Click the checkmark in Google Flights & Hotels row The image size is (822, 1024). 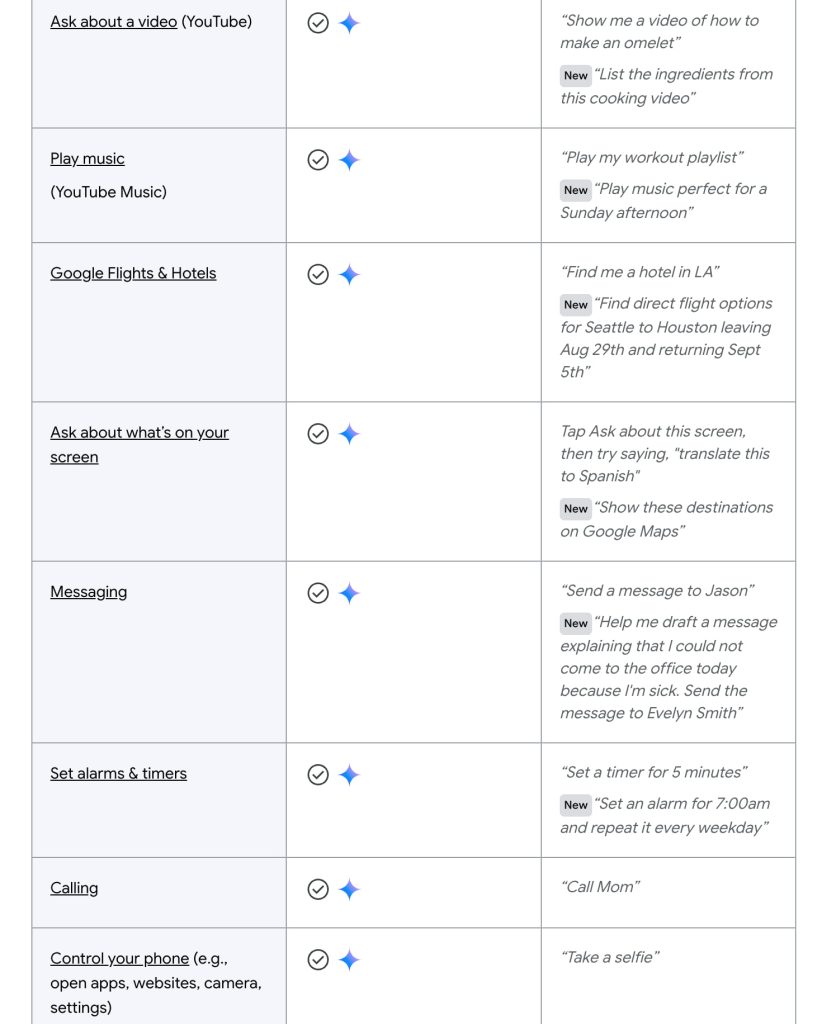pyautogui.click(x=318, y=275)
